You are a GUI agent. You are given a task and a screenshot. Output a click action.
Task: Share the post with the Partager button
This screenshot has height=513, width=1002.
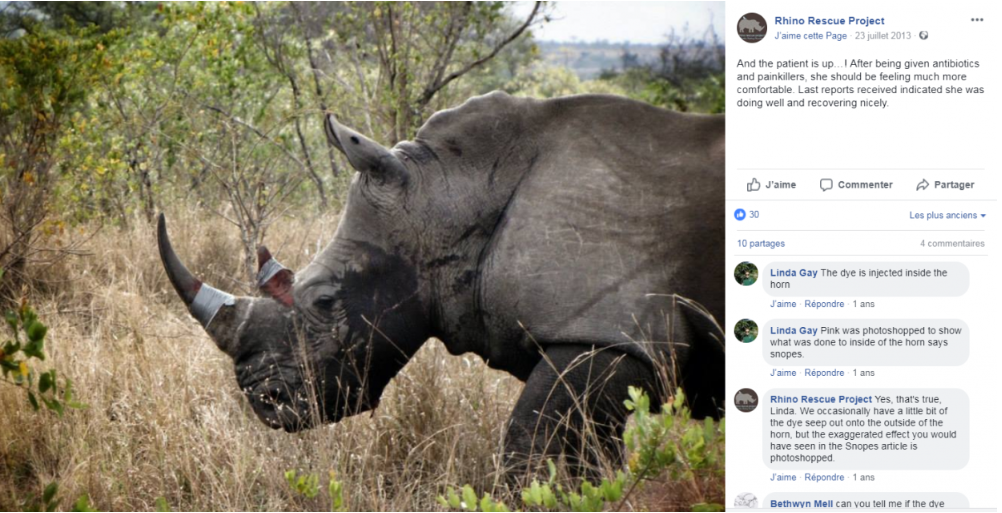coord(944,185)
